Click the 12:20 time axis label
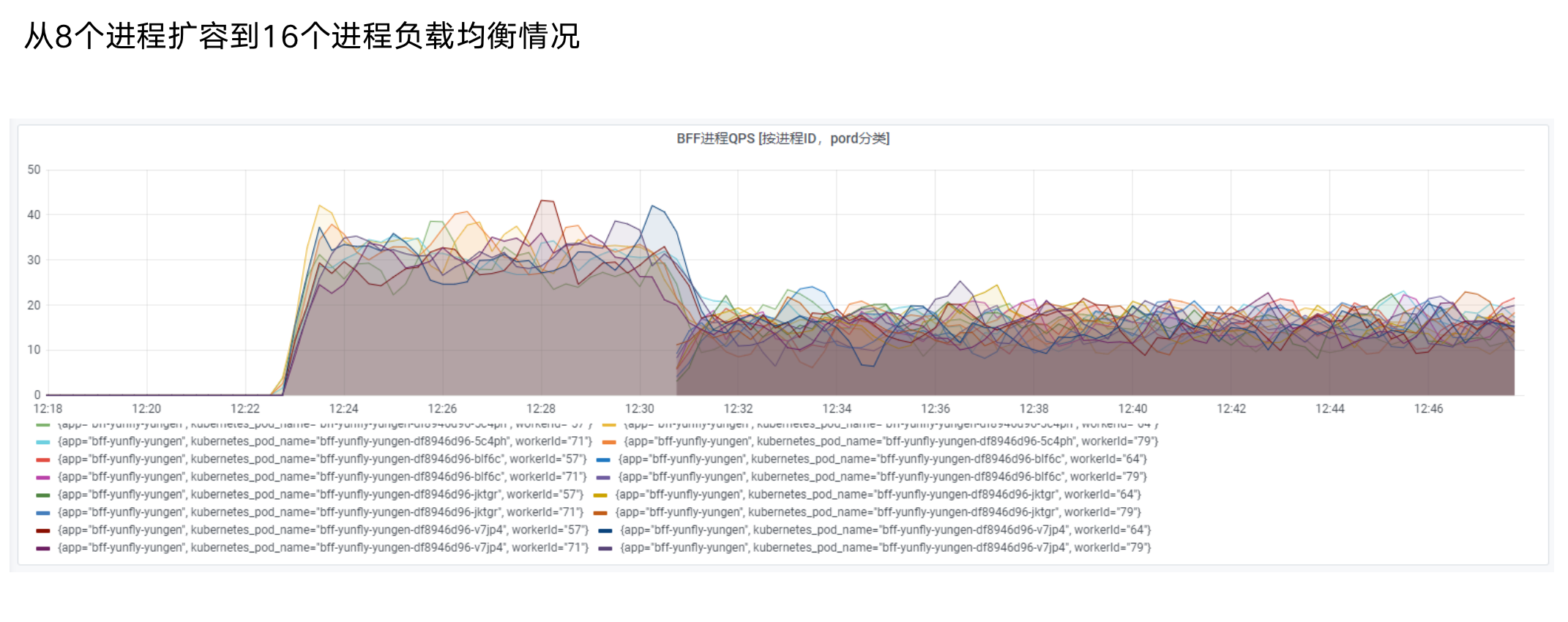The width and height of the screenshot is (1568, 622). click(146, 408)
